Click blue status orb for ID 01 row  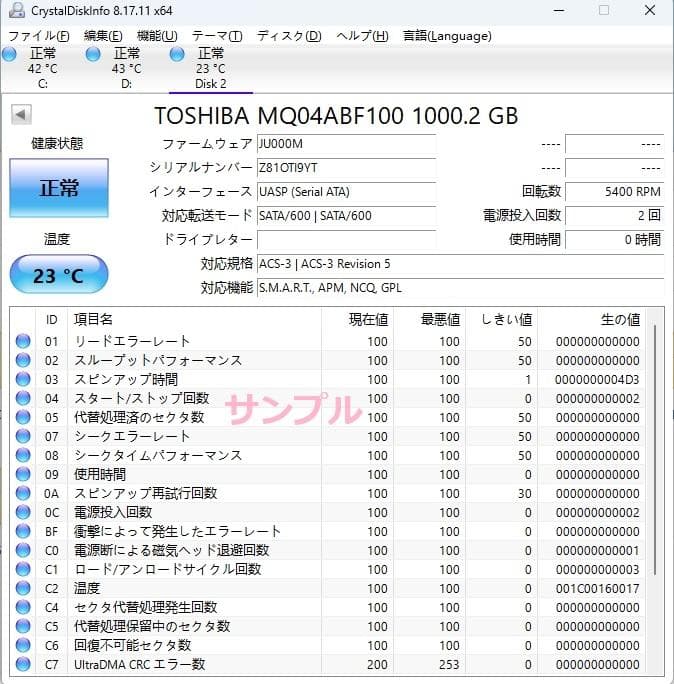tap(23, 341)
